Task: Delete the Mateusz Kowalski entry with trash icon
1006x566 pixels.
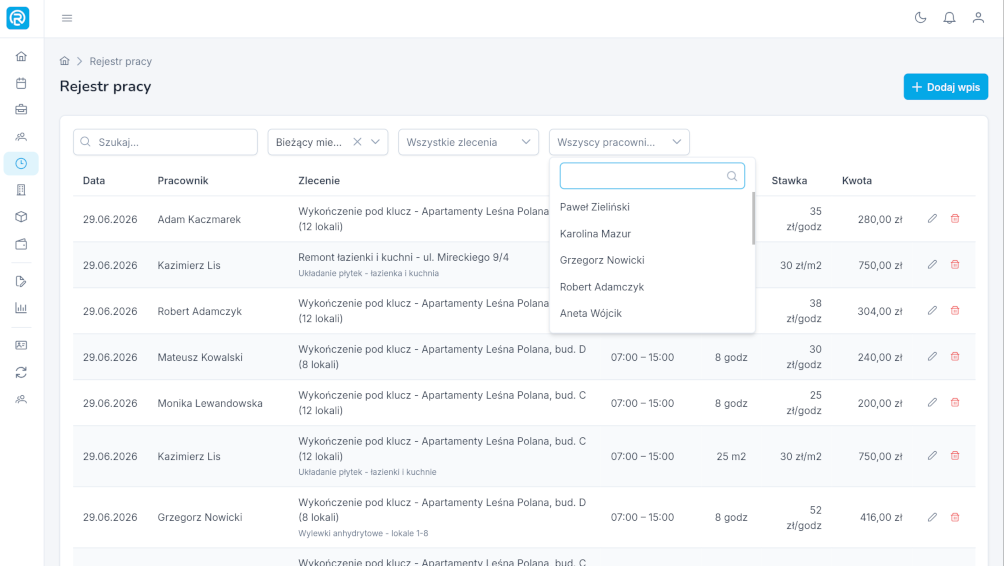Action: 955,357
